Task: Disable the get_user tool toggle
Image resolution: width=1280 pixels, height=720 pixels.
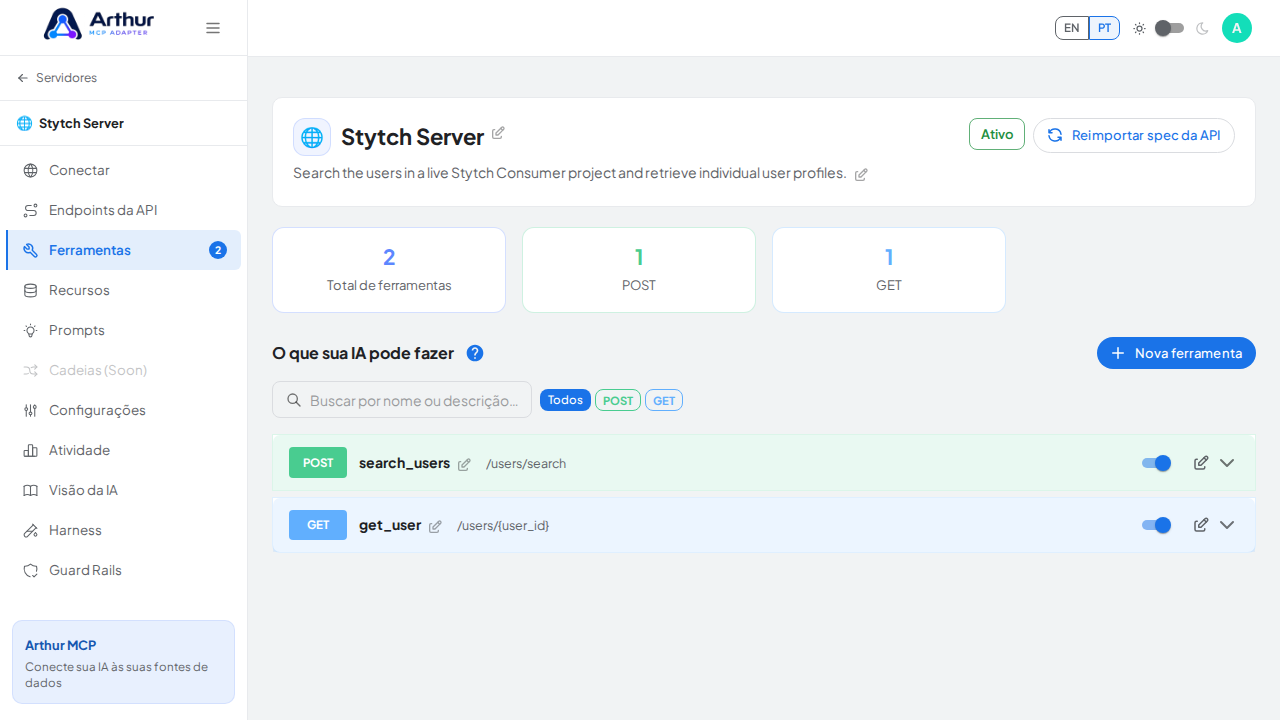Action: click(x=1157, y=525)
